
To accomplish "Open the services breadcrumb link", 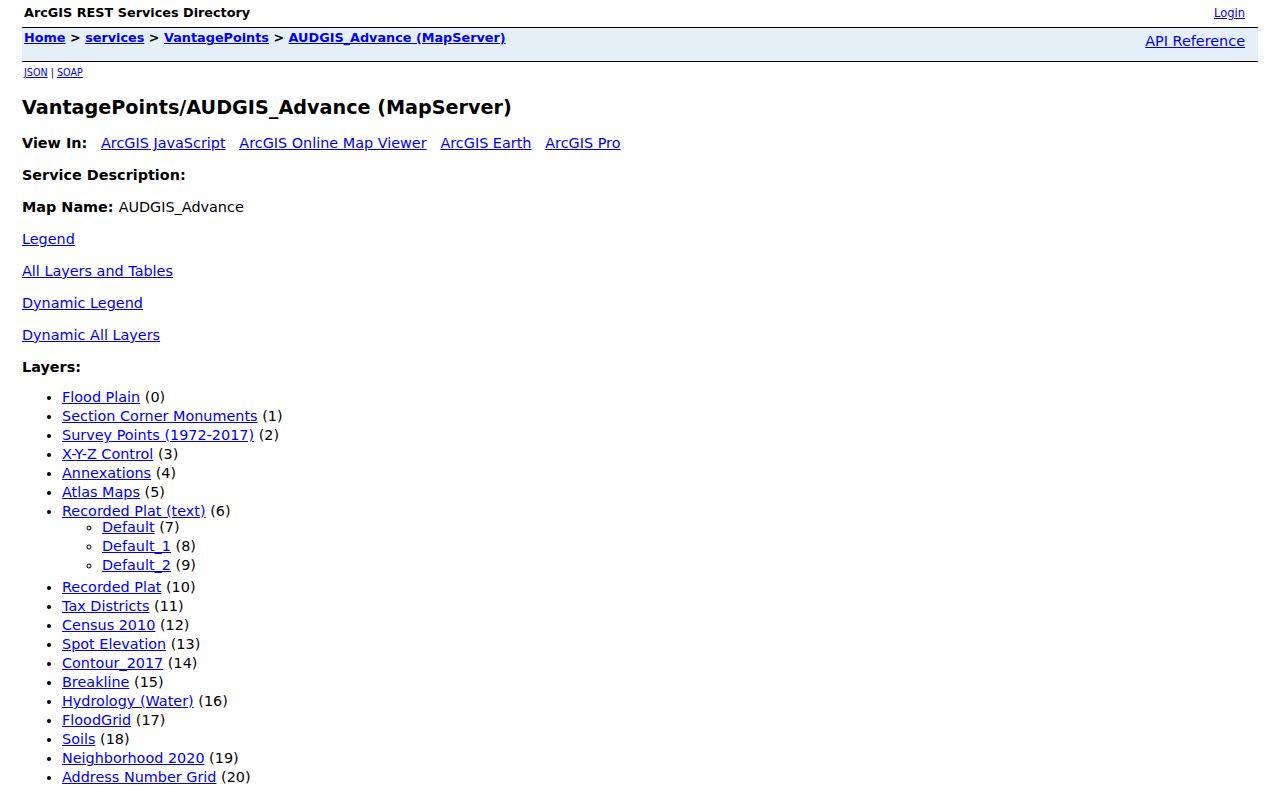I will [115, 38].
